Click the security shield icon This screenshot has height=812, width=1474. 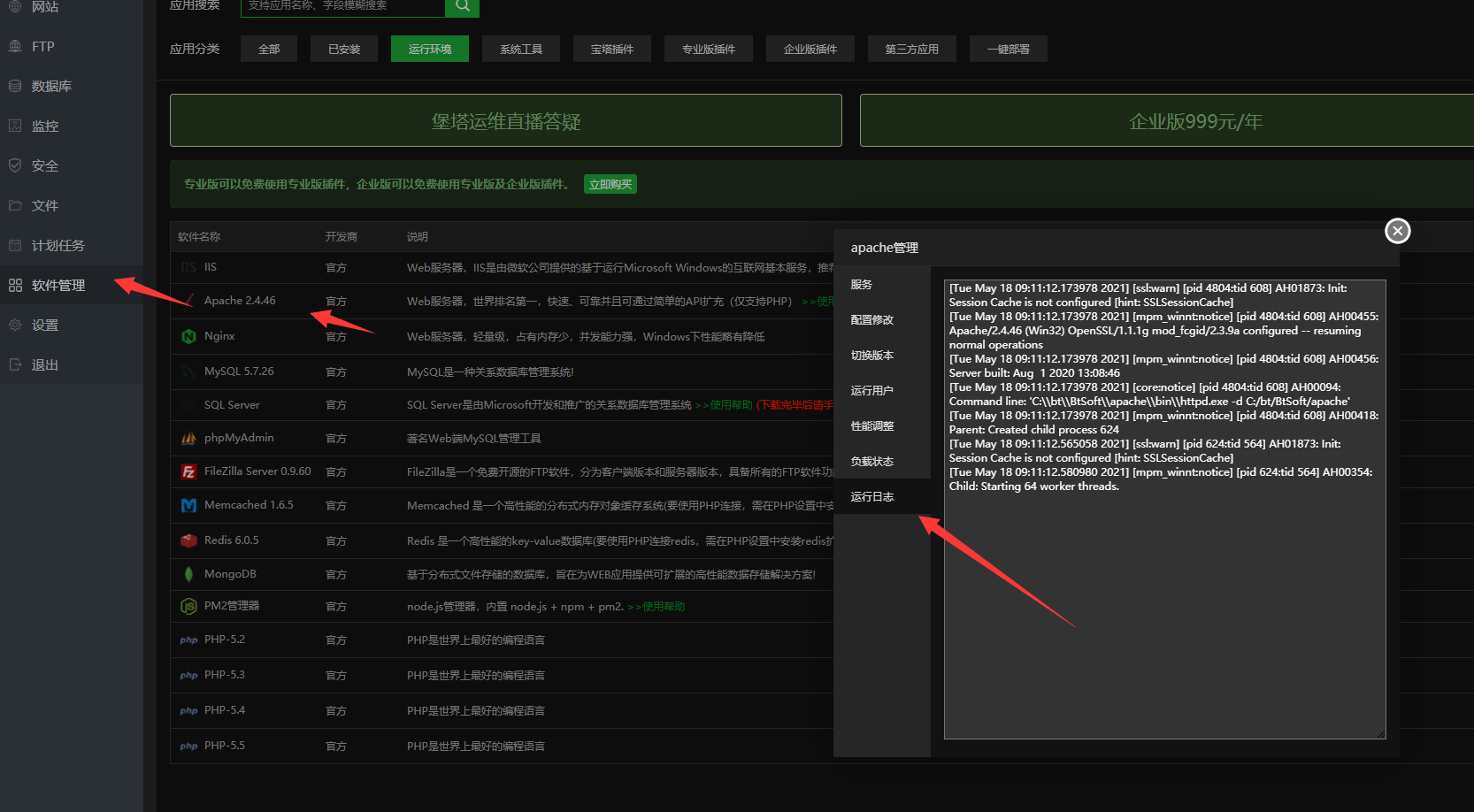15,165
